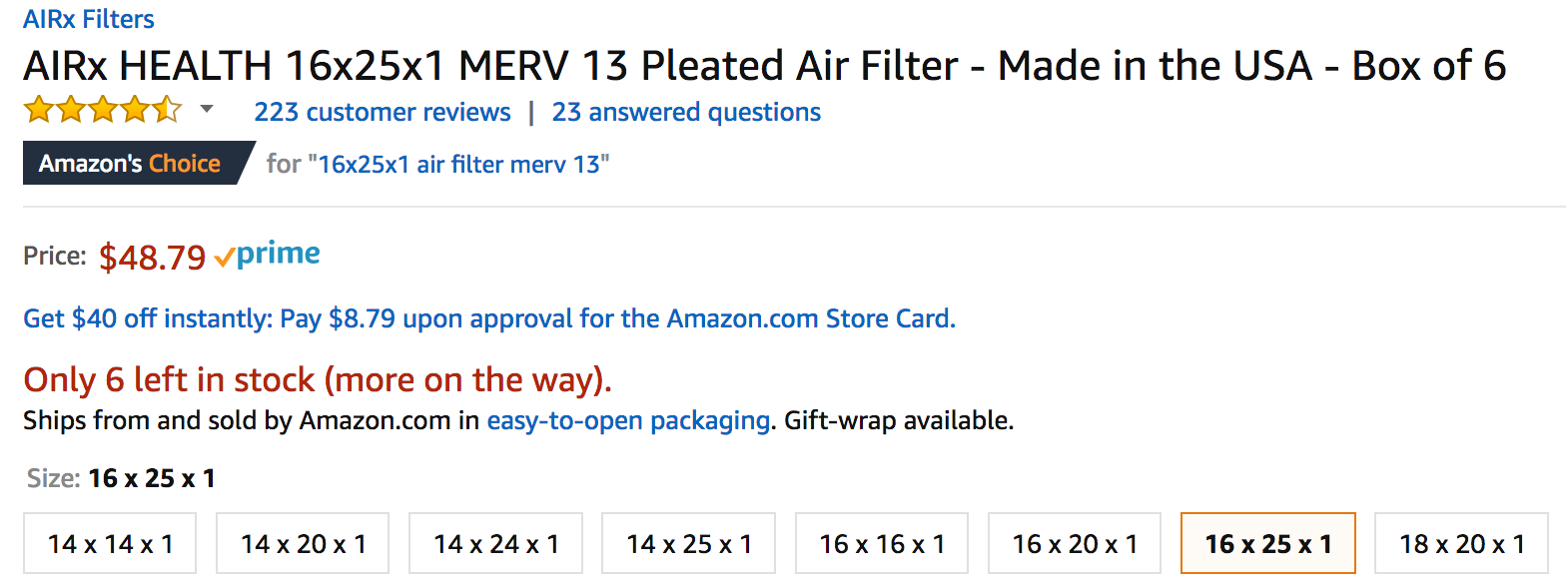Select size 14 x 14 x 1
Screen dimensions: 1568x587
(110, 543)
